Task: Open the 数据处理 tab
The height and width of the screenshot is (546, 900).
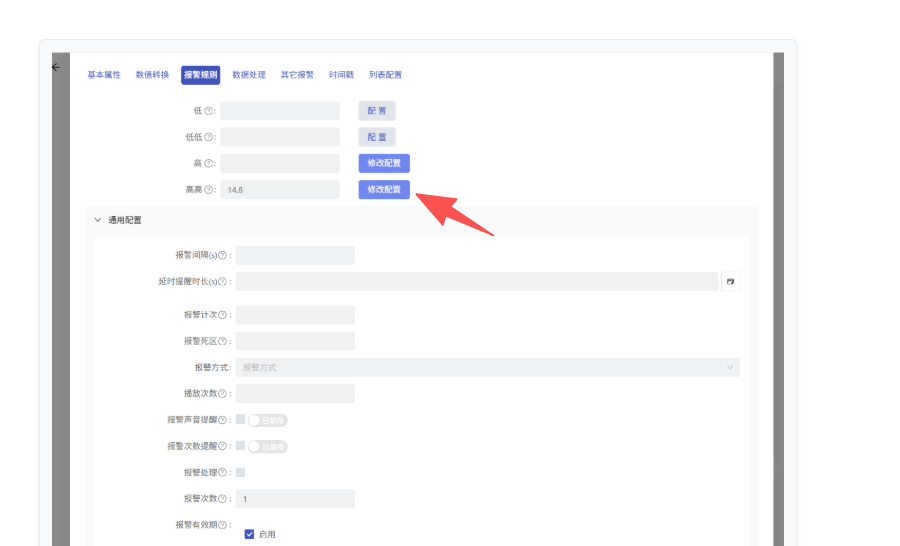Action: pos(249,75)
